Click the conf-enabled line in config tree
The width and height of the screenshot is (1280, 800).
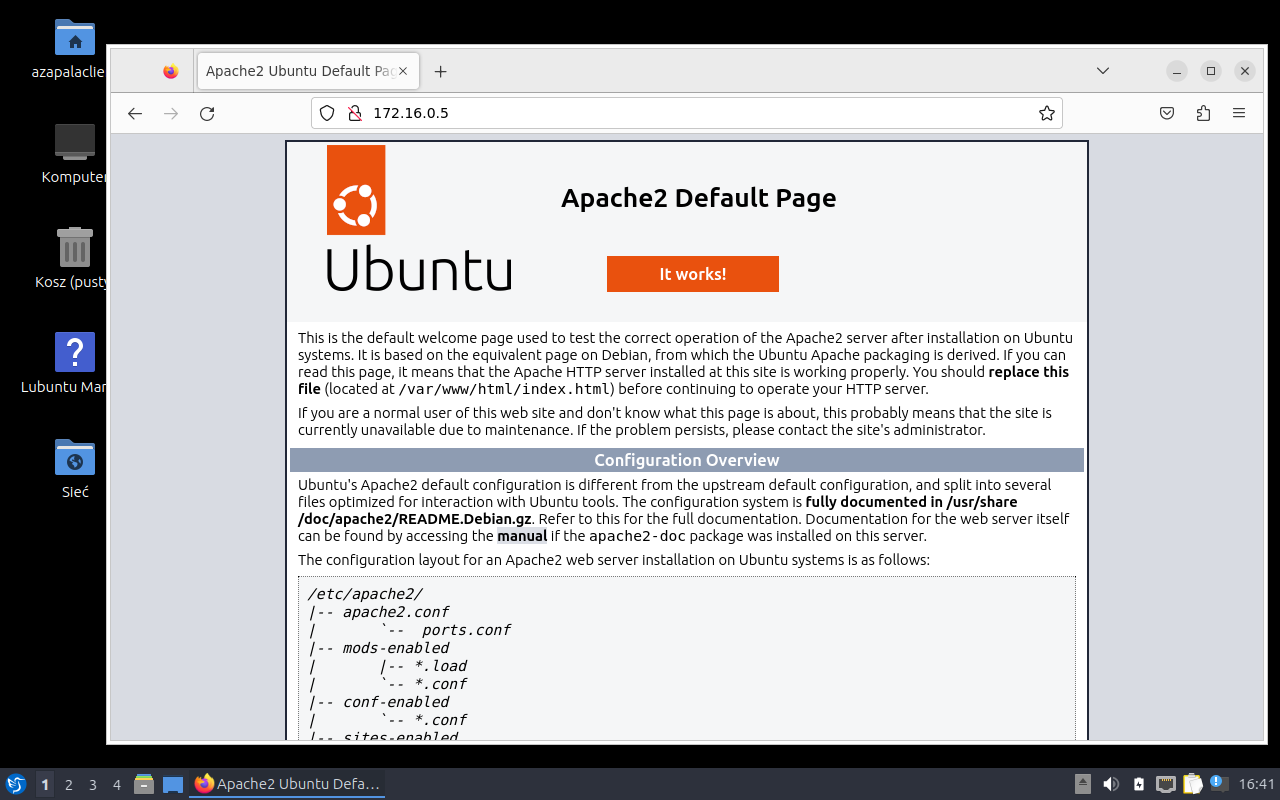coord(395,702)
